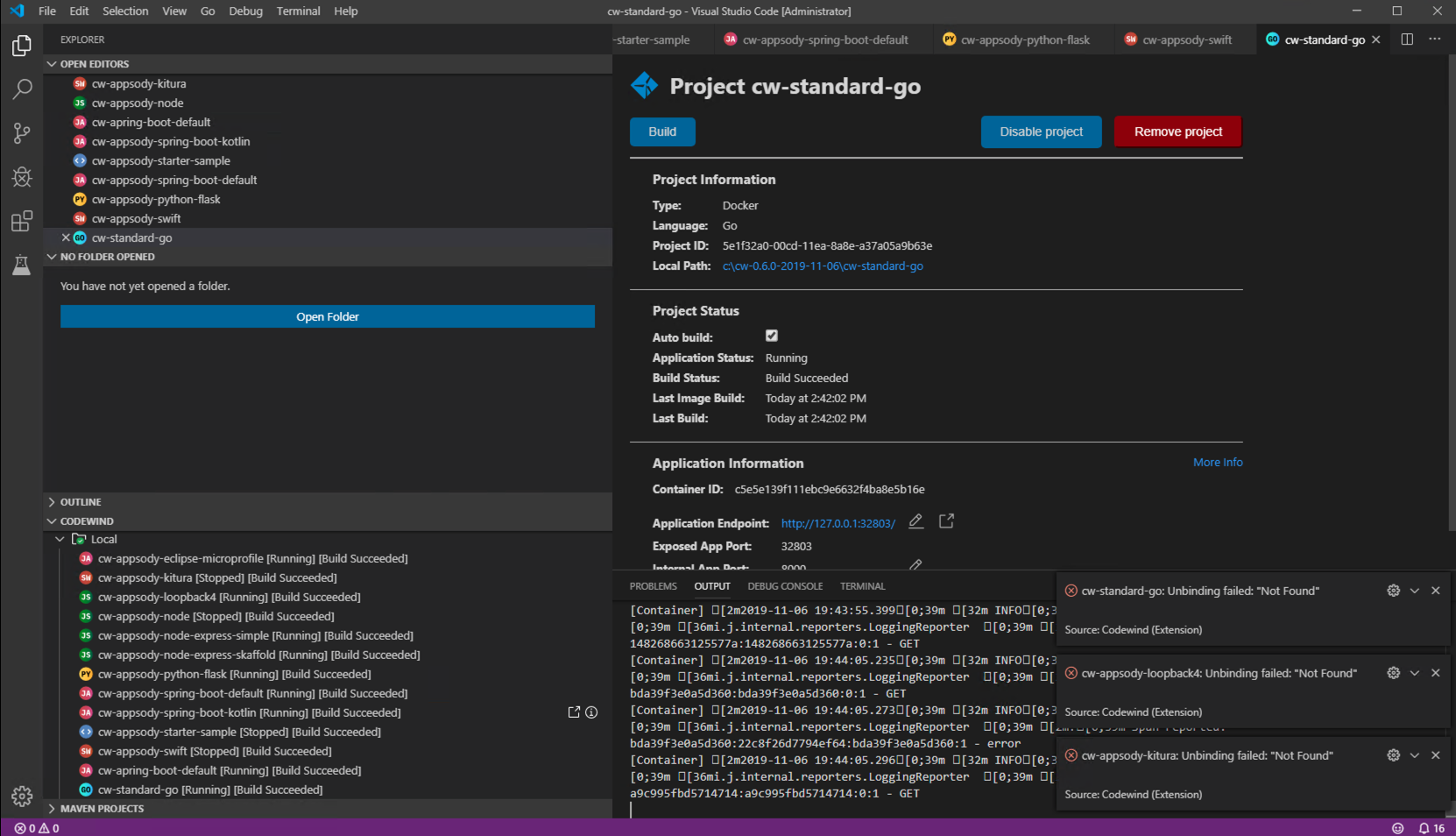Toggle the Auto build checkbox
This screenshot has height=836, width=1456.
(x=771, y=335)
